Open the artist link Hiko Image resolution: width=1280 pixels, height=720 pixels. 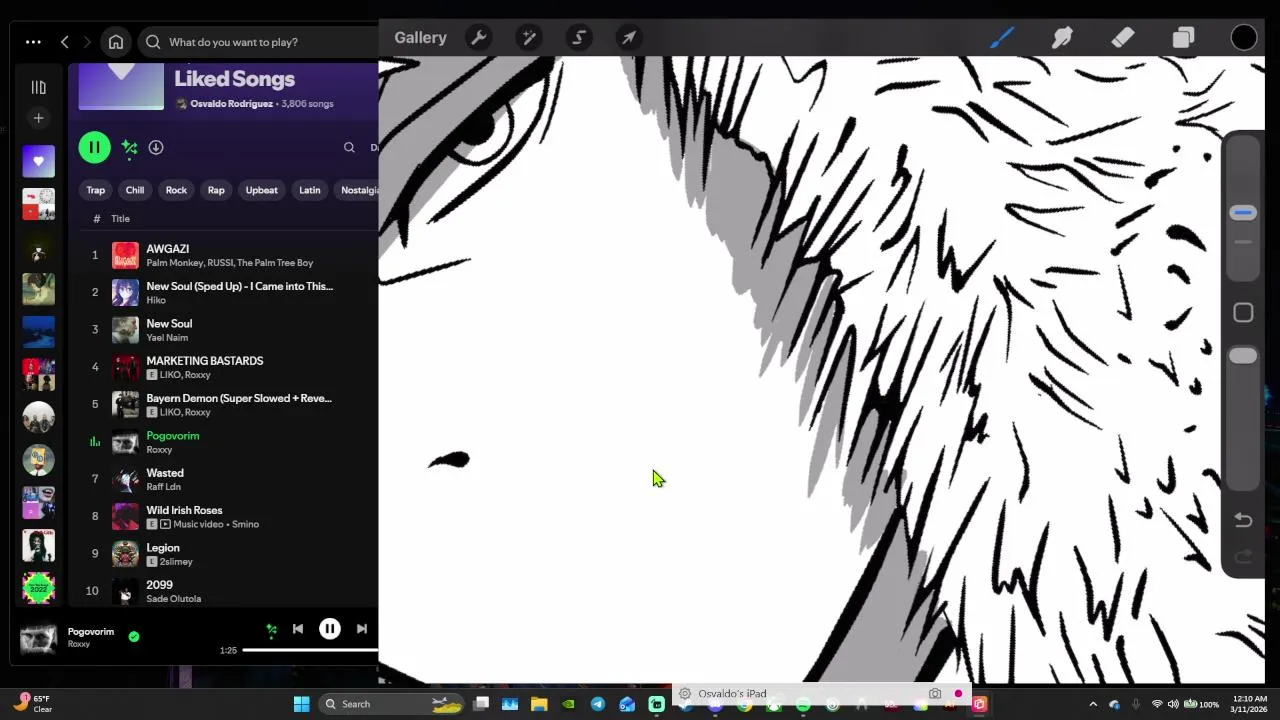coord(156,300)
